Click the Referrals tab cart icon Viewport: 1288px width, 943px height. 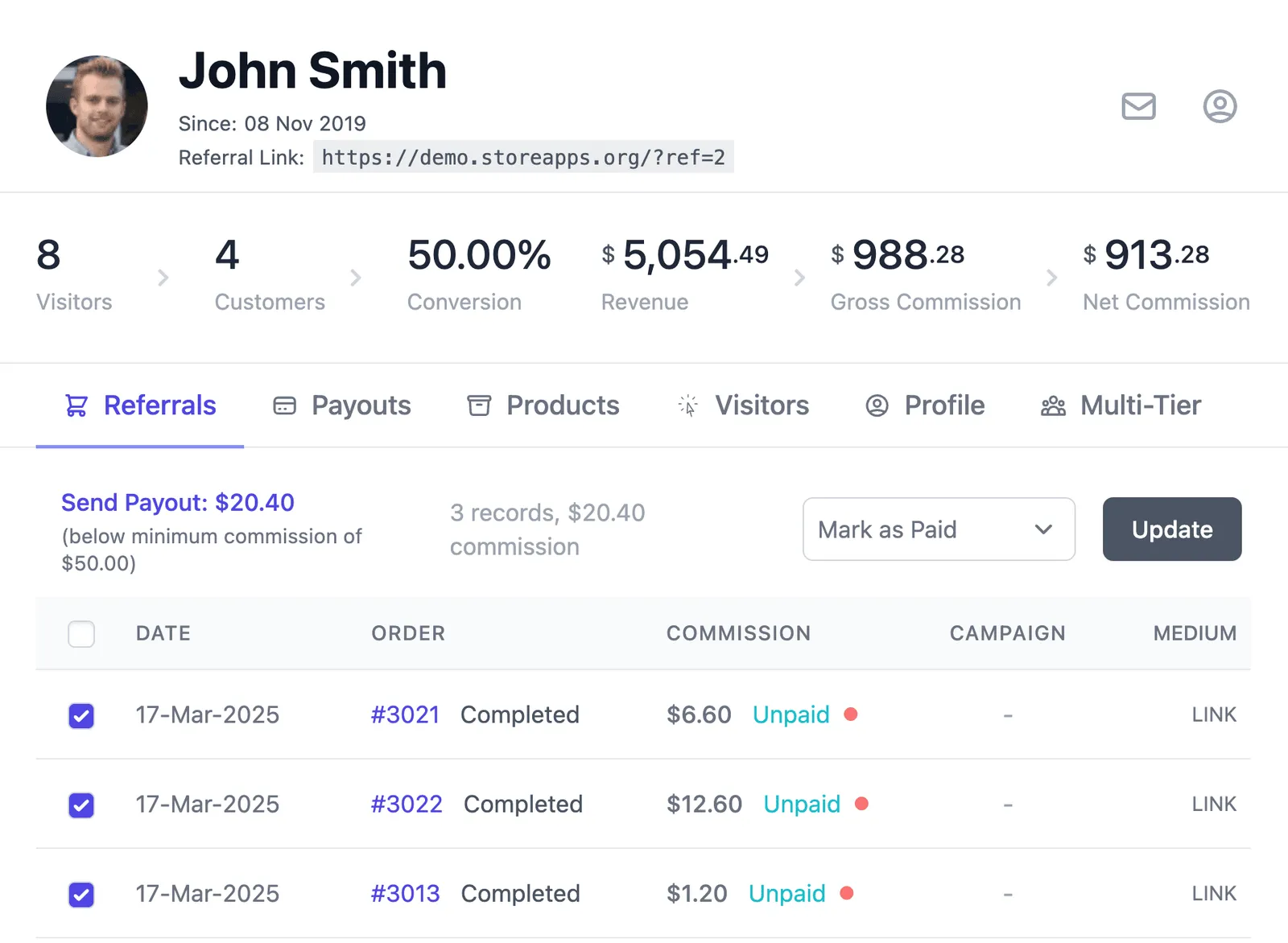pos(76,406)
